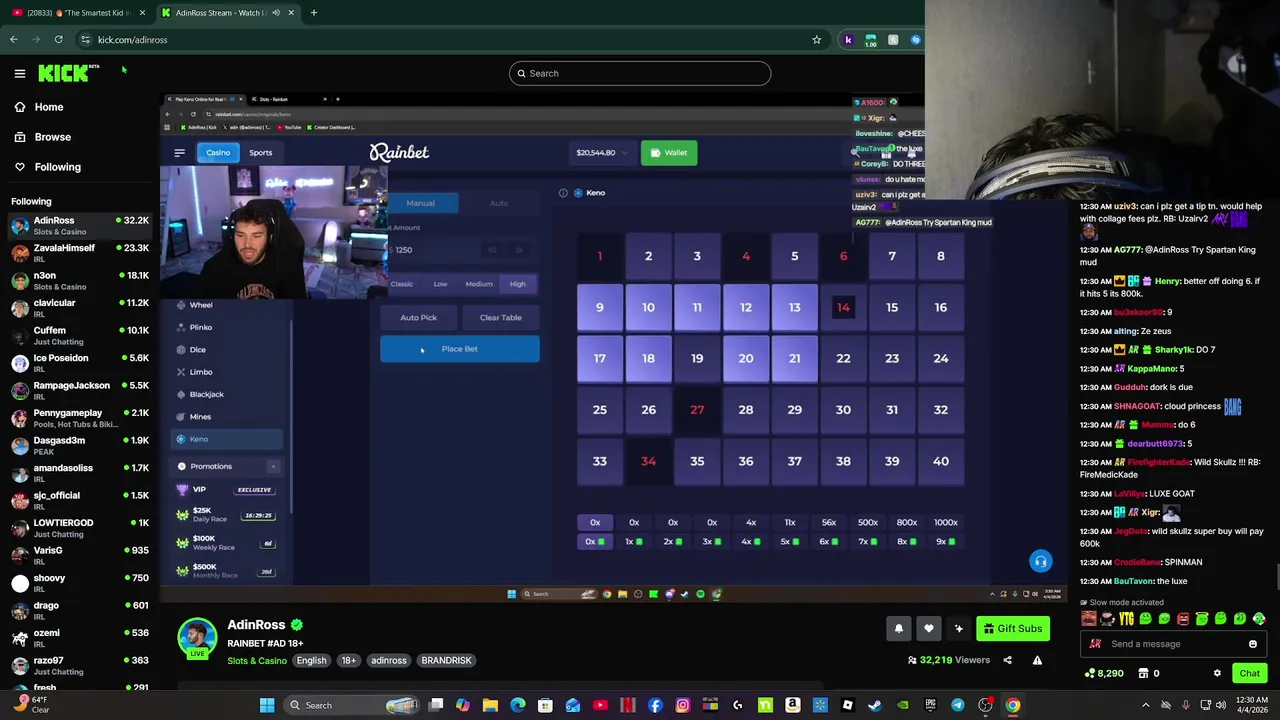Toggle Keno tile number 20
The image size is (1280, 720).
pos(745,358)
